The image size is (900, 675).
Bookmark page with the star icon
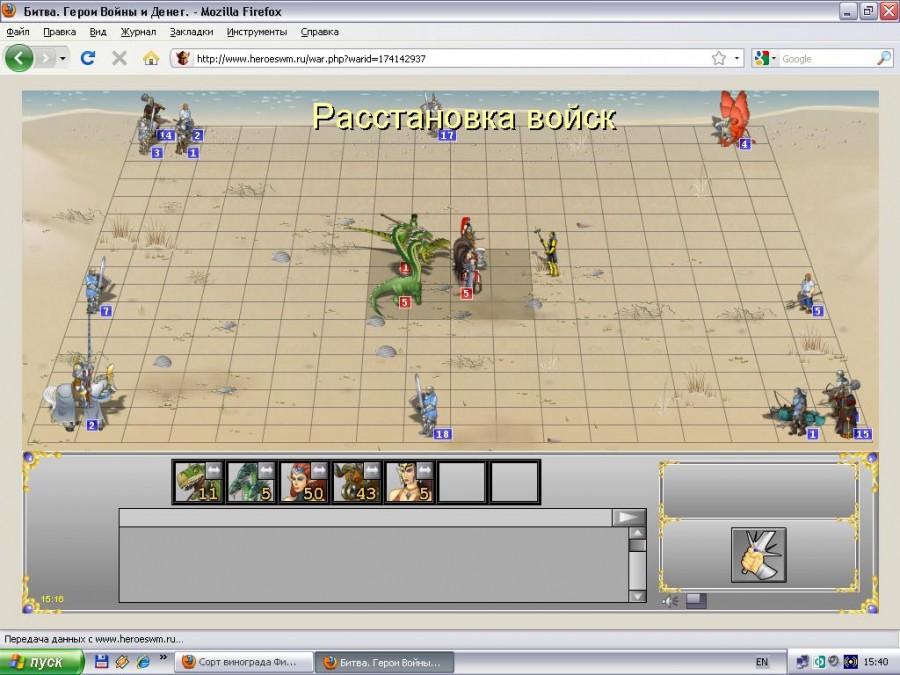click(719, 59)
